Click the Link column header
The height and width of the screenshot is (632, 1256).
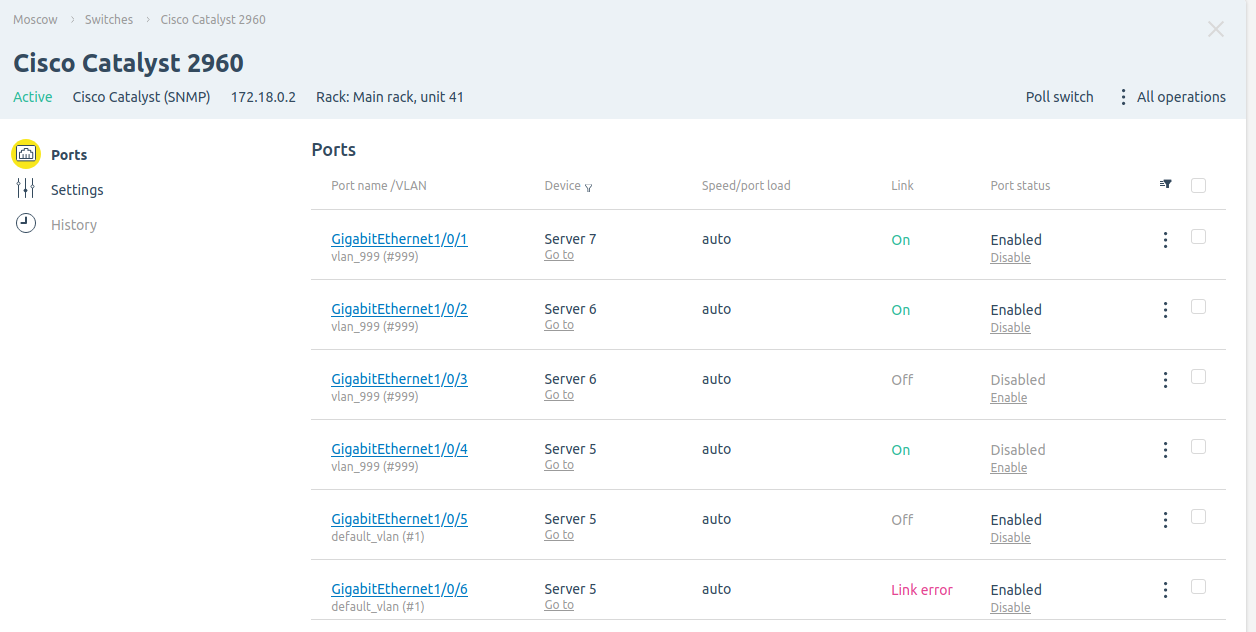(x=902, y=185)
